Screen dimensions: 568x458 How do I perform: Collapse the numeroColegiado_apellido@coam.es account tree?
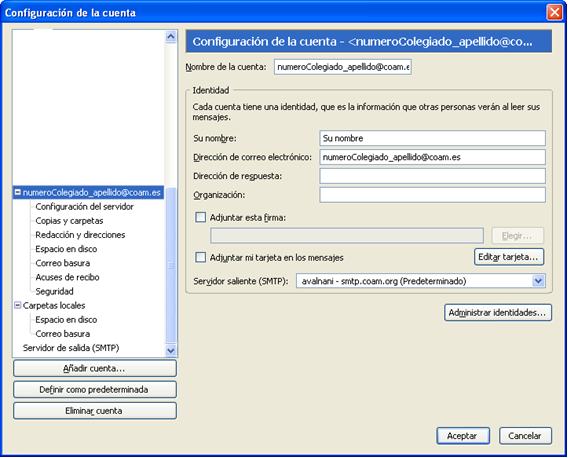[x=17, y=192]
